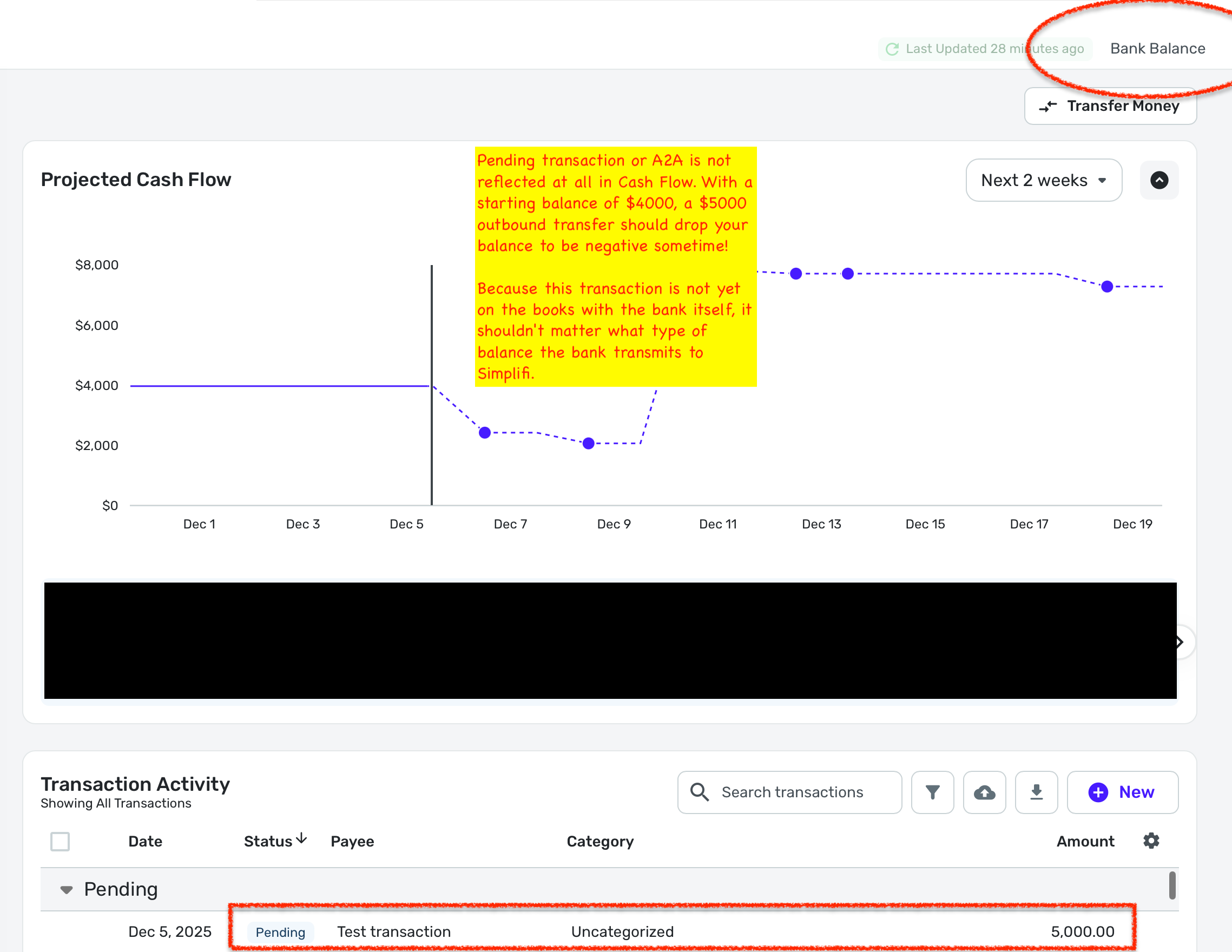Click the Amount column header
Screen dimensions: 1232x952
click(x=1085, y=842)
